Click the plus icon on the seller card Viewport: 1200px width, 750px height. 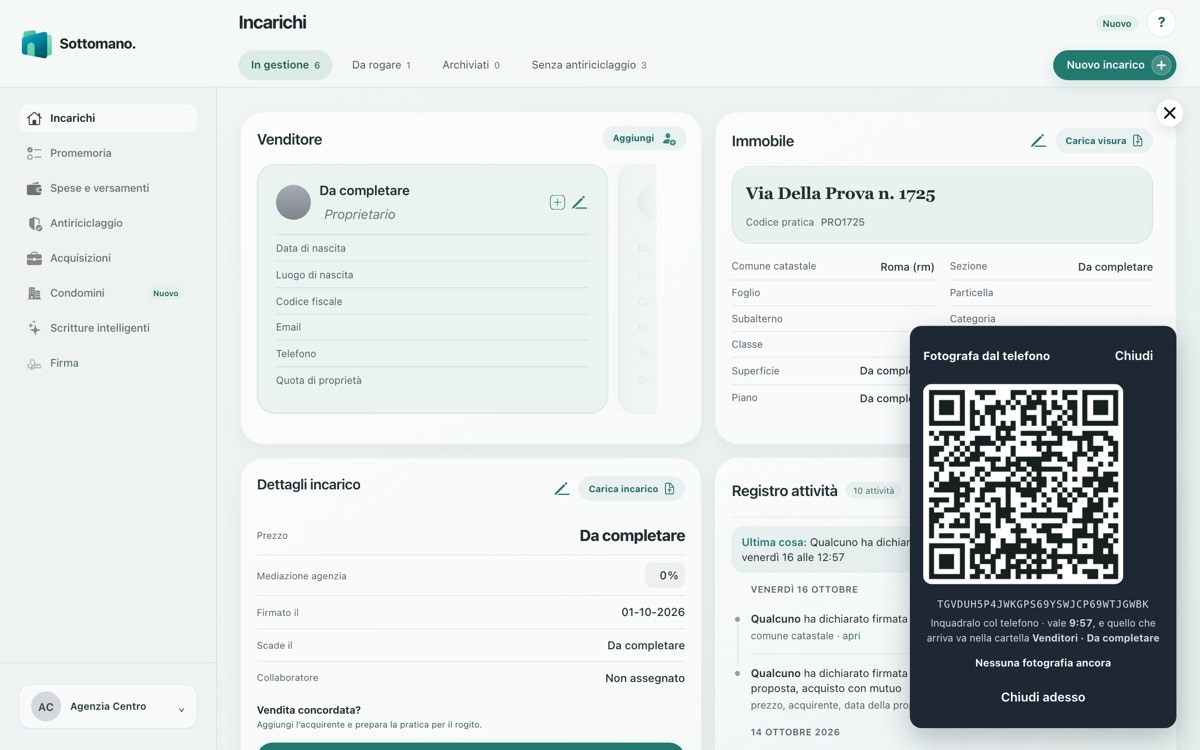pyautogui.click(x=557, y=202)
